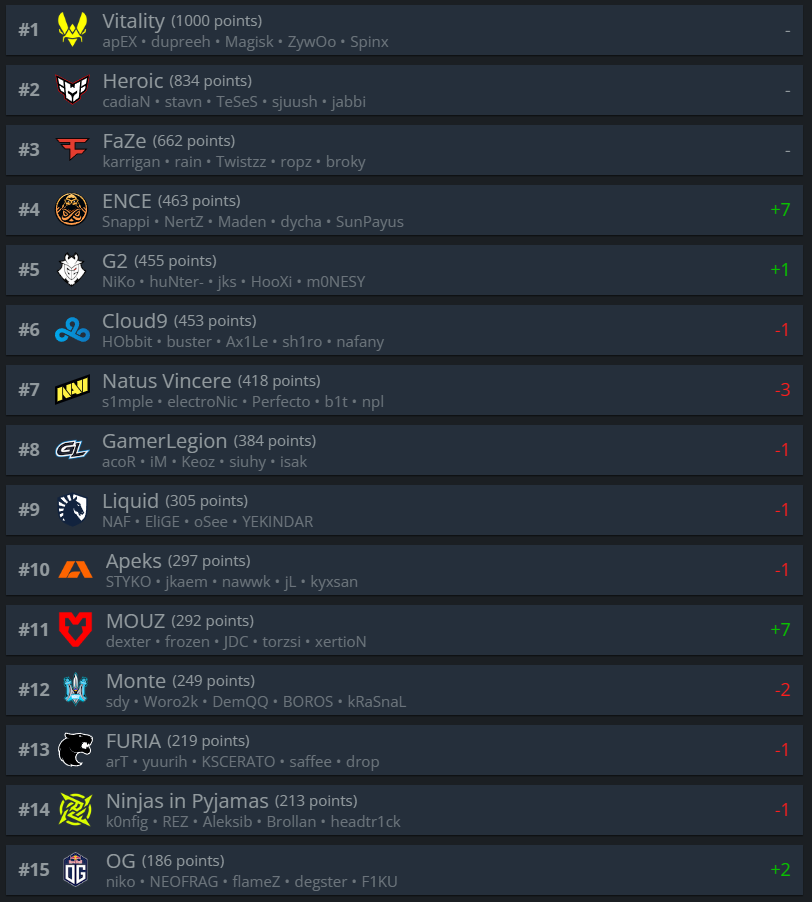The width and height of the screenshot is (812, 902).
Task: Open the Apeks team name link
Action: click(133, 561)
